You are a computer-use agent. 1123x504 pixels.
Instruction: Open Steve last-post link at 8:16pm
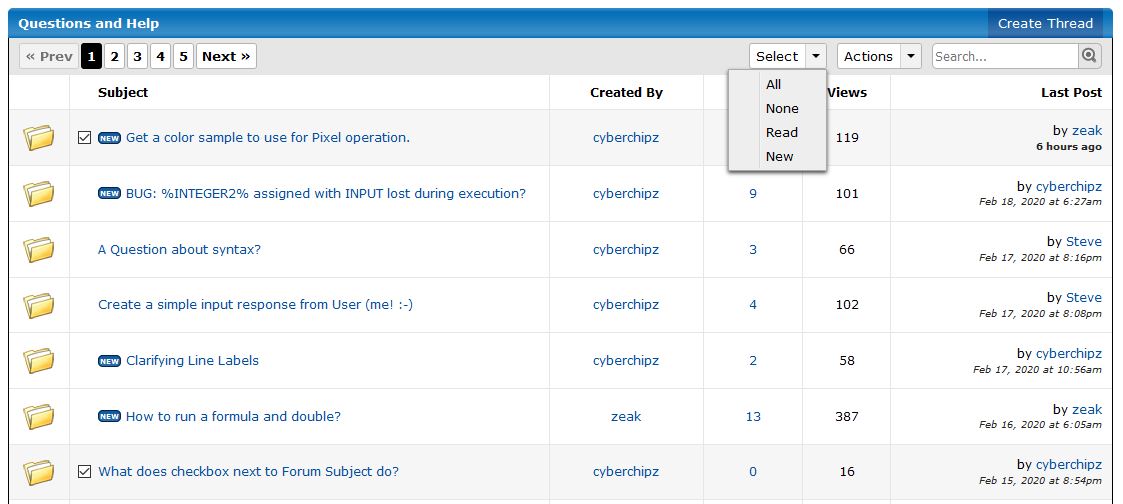1084,242
